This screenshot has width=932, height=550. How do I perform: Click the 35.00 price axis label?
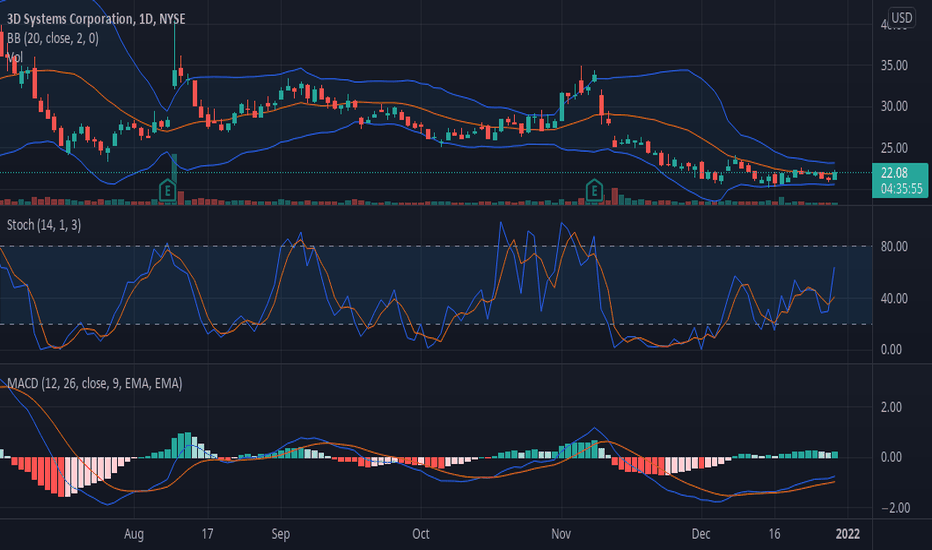point(894,65)
